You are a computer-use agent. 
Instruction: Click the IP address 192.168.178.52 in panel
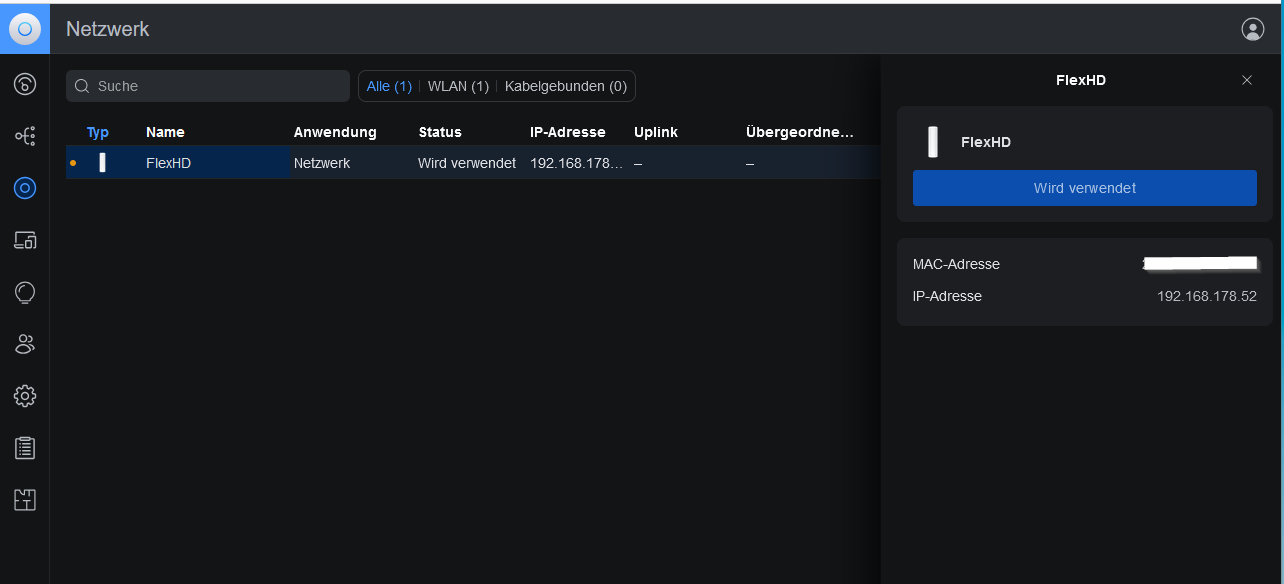pos(1207,296)
